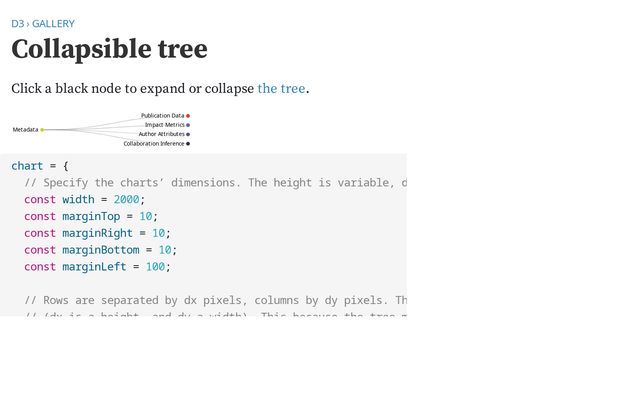Expand the Author Attributes node
640x400 pixels.
[x=188, y=134]
